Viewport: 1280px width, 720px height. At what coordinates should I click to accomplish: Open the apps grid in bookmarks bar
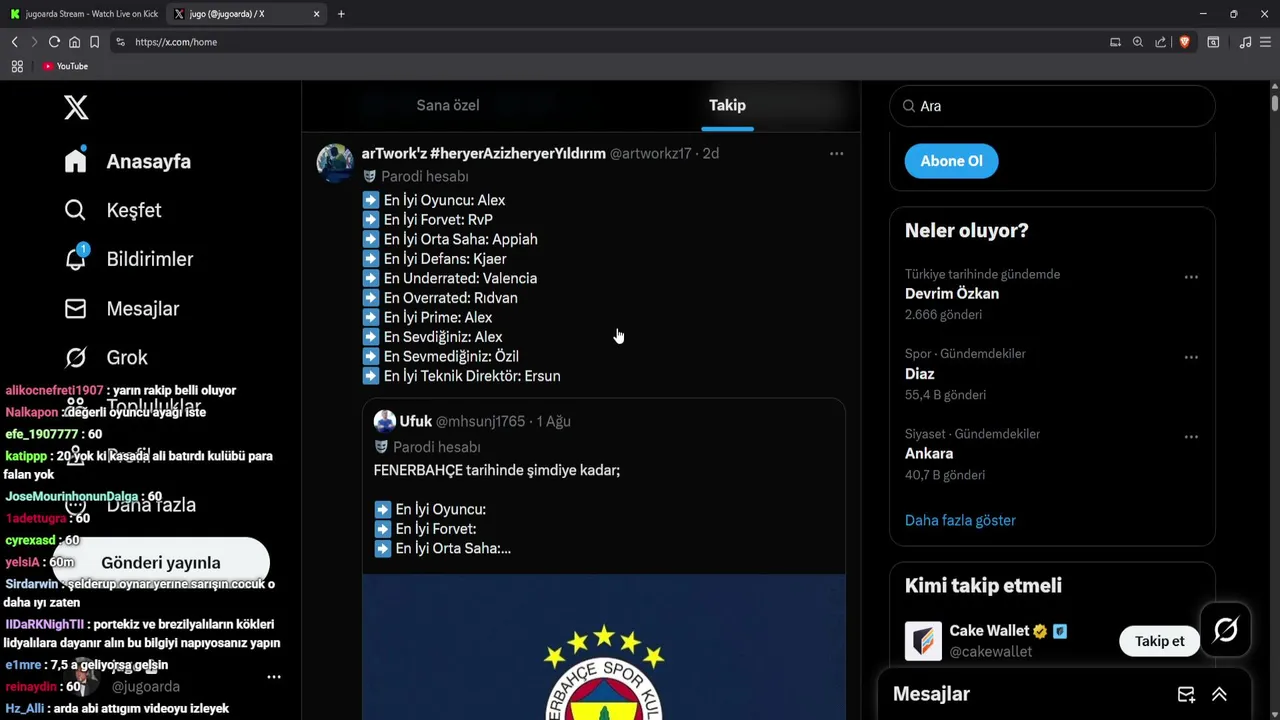coord(17,66)
